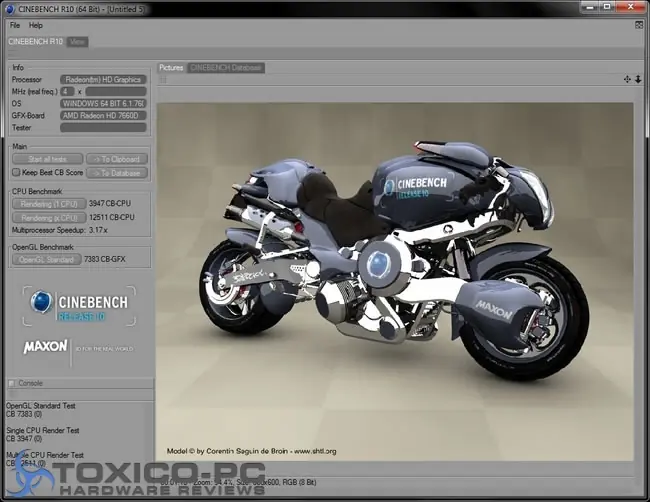
Task: Copy results with To Clipboard button
Action: coord(117,159)
